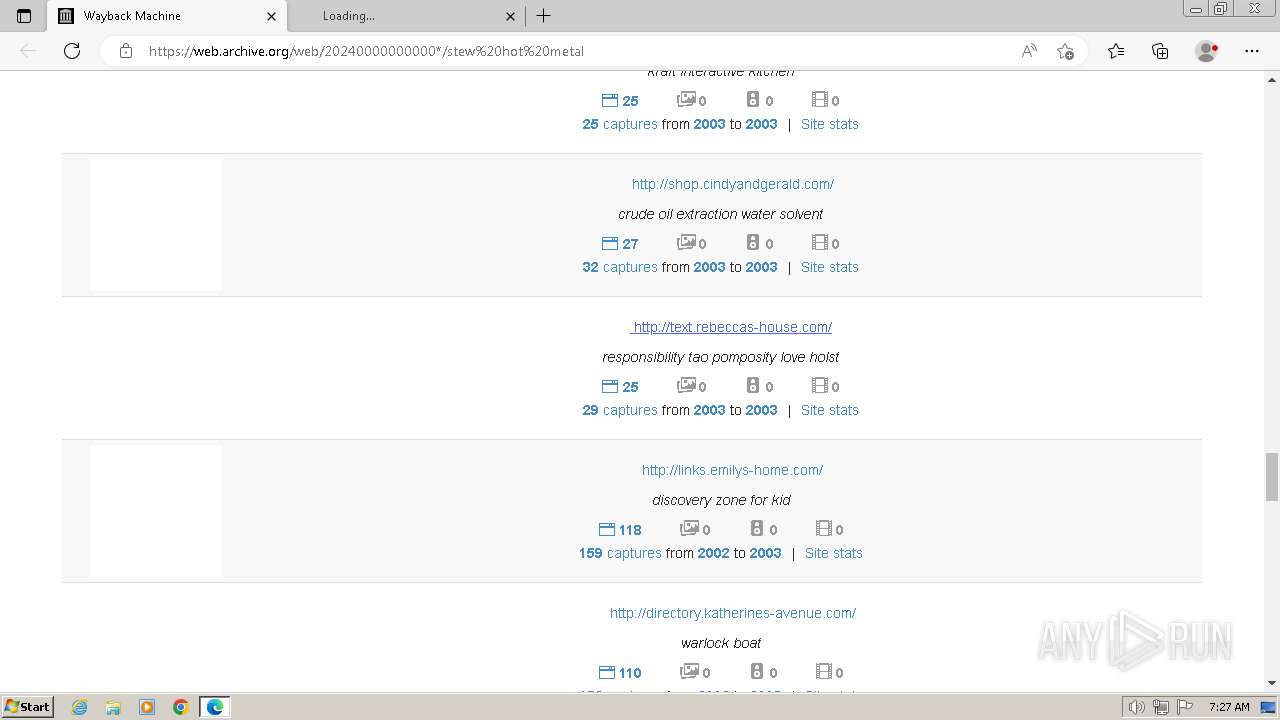Open directory.katherines-avenue.com link
This screenshot has width=1280, height=720.
(x=733, y=613)
